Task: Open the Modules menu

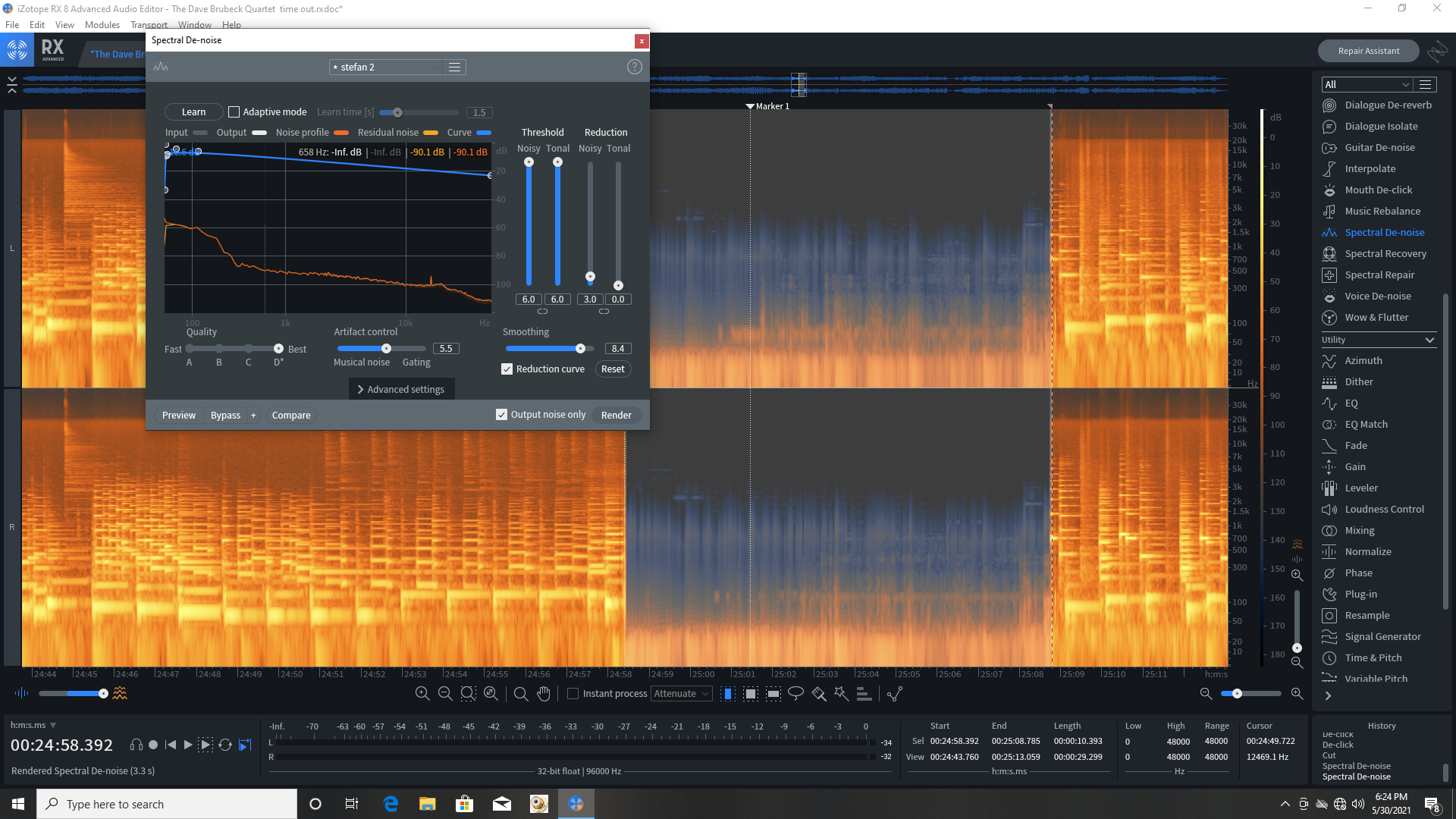Action: pos(102,24)
